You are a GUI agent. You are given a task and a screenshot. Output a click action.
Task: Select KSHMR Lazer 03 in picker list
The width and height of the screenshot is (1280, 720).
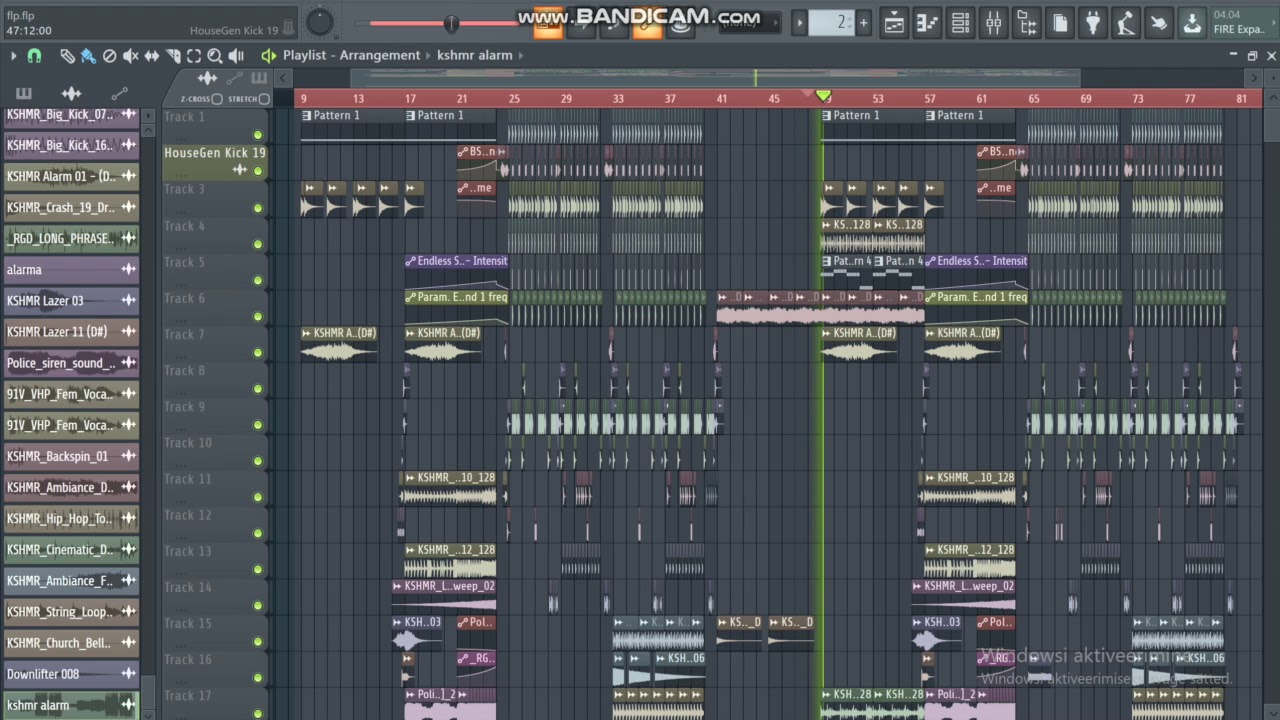coord(71,301)
